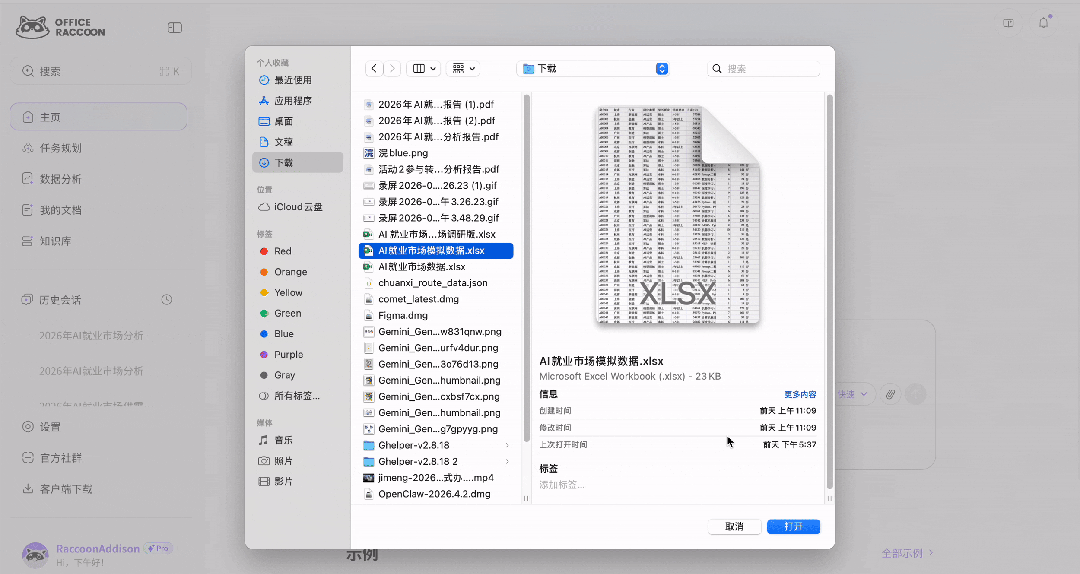Screen dimensions: 1080x574
Task: Select file AI就业市场模拟数据.xlsx in list
Action: [x=436, y=250]
